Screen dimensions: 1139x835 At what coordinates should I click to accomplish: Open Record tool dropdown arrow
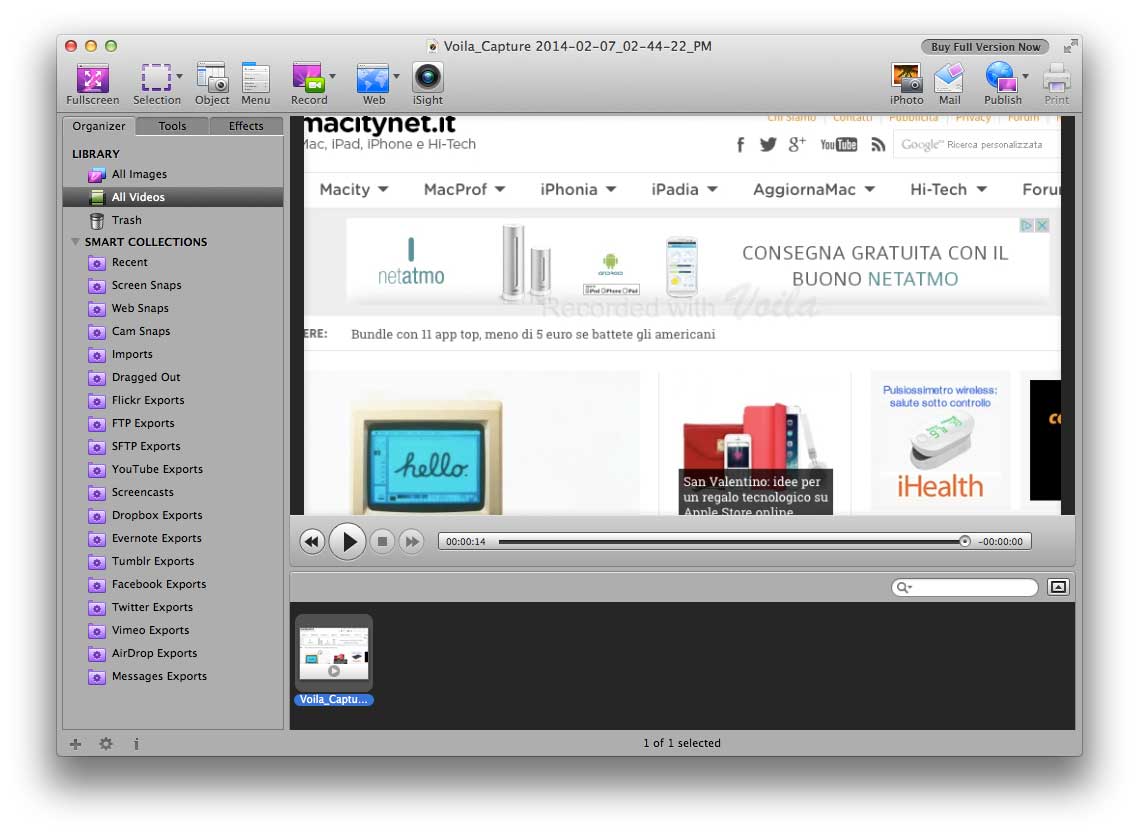click(x=333, y=76)
